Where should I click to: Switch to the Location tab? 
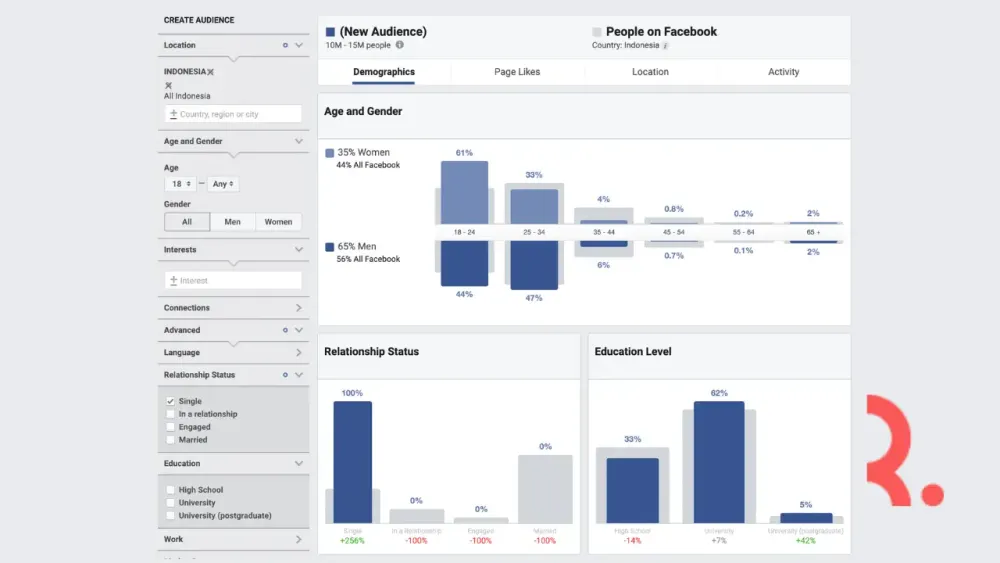click(651, 72)
